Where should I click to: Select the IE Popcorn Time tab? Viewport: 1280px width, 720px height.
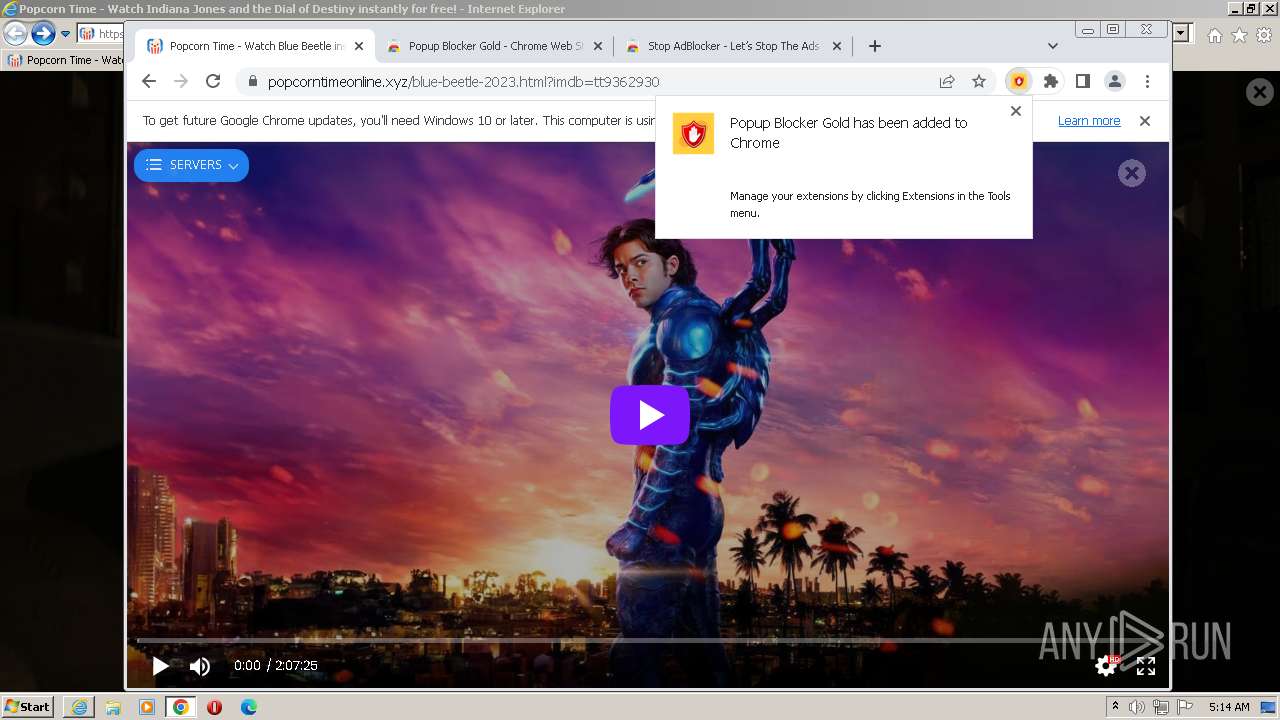64,60
